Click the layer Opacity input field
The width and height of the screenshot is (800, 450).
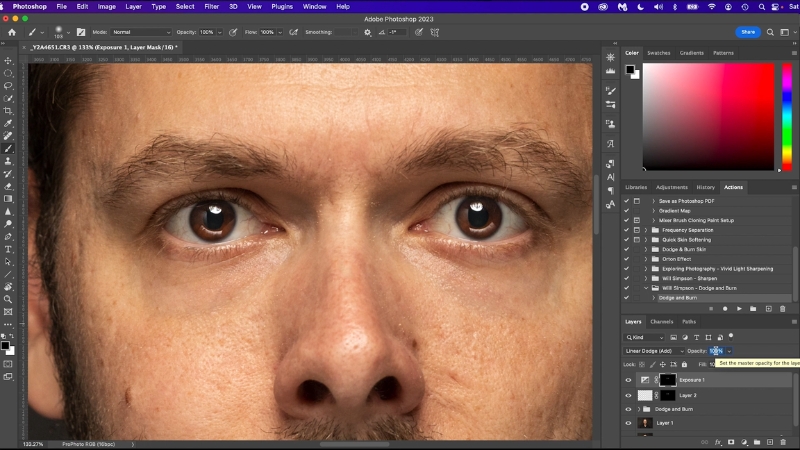pyautogui.click(x=716, y=351)
